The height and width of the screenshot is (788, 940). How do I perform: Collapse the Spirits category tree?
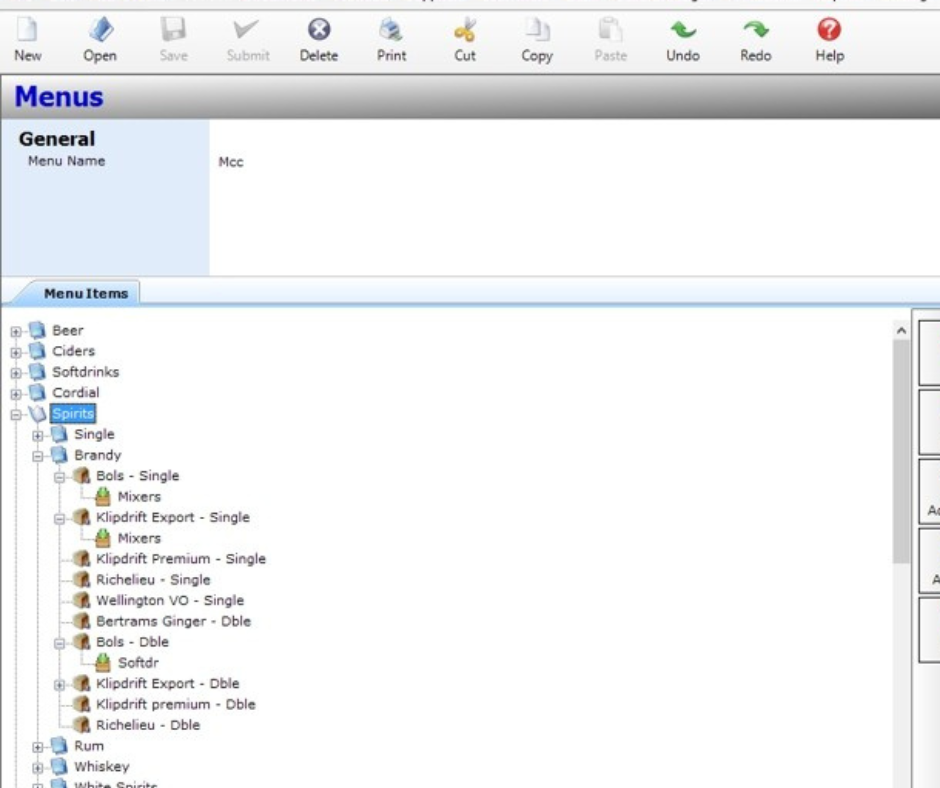tap(16, 414)
